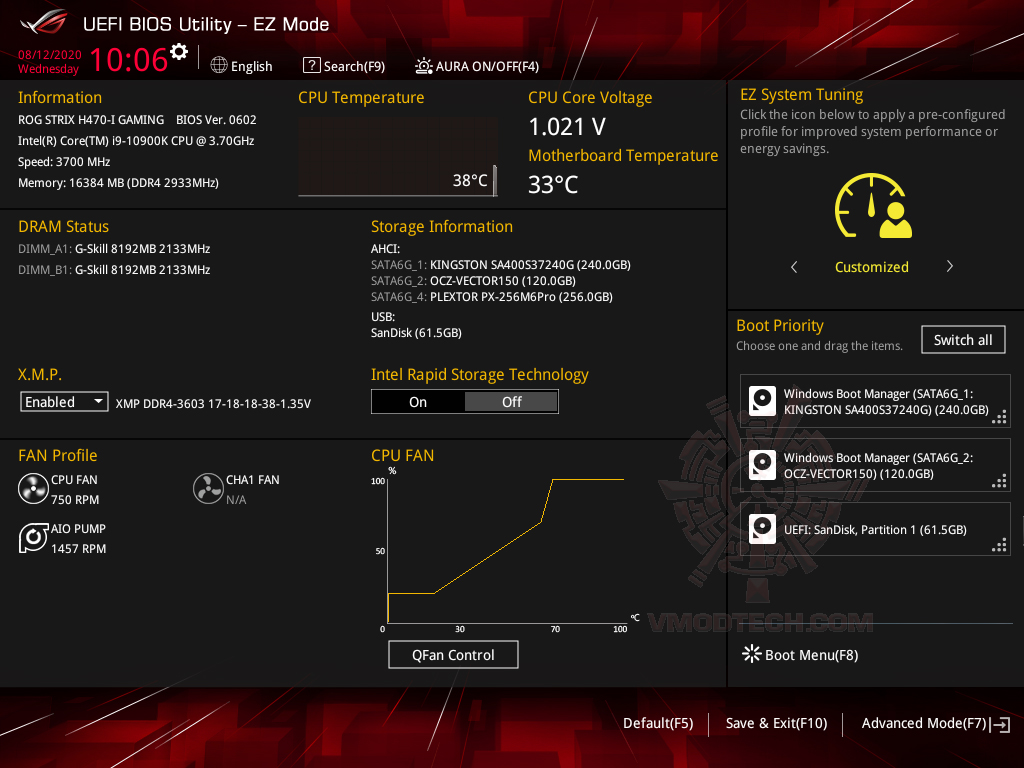Click the CHA1 FAN icon

point(208,489)
